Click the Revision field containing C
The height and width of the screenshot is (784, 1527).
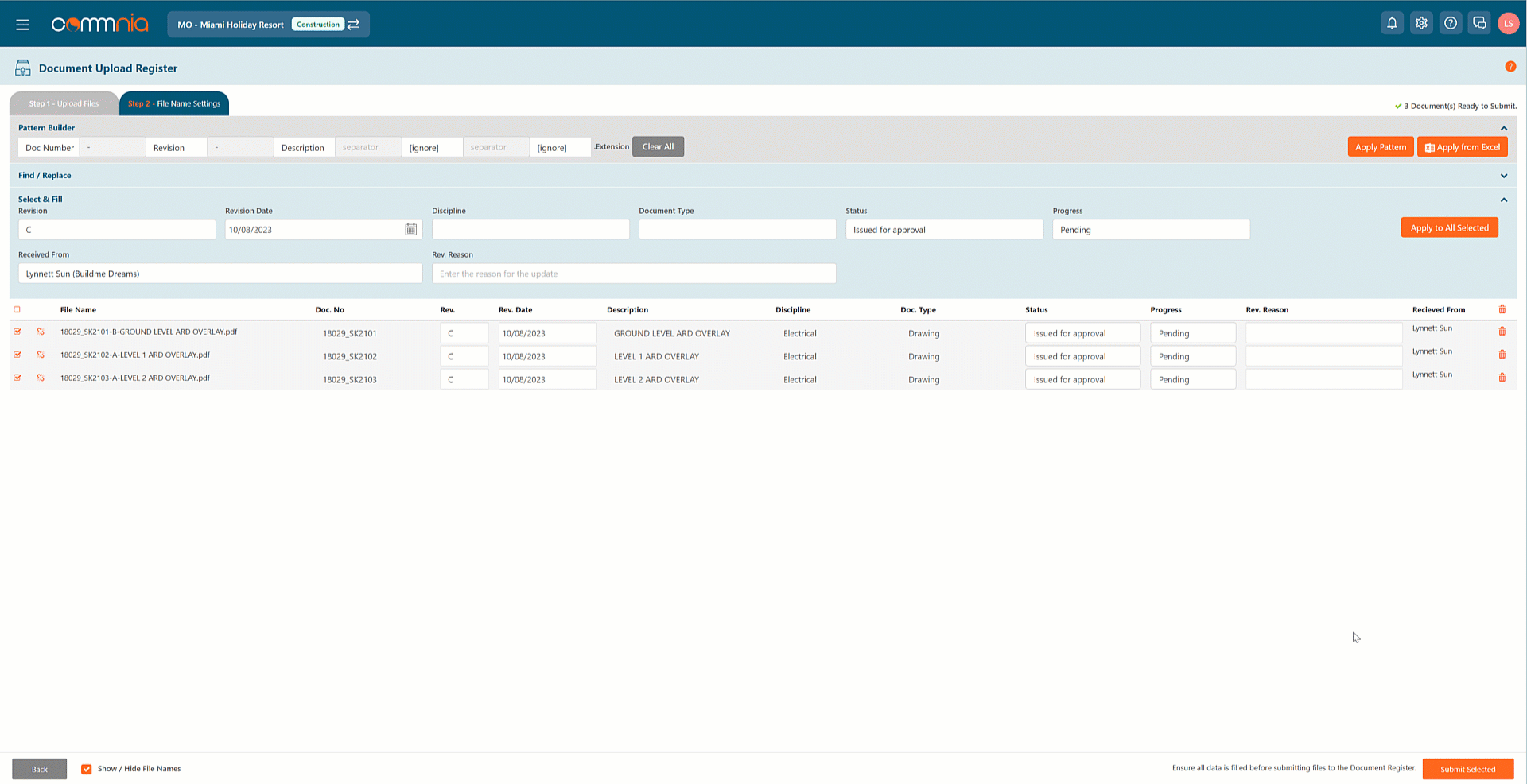coord(117,230)
